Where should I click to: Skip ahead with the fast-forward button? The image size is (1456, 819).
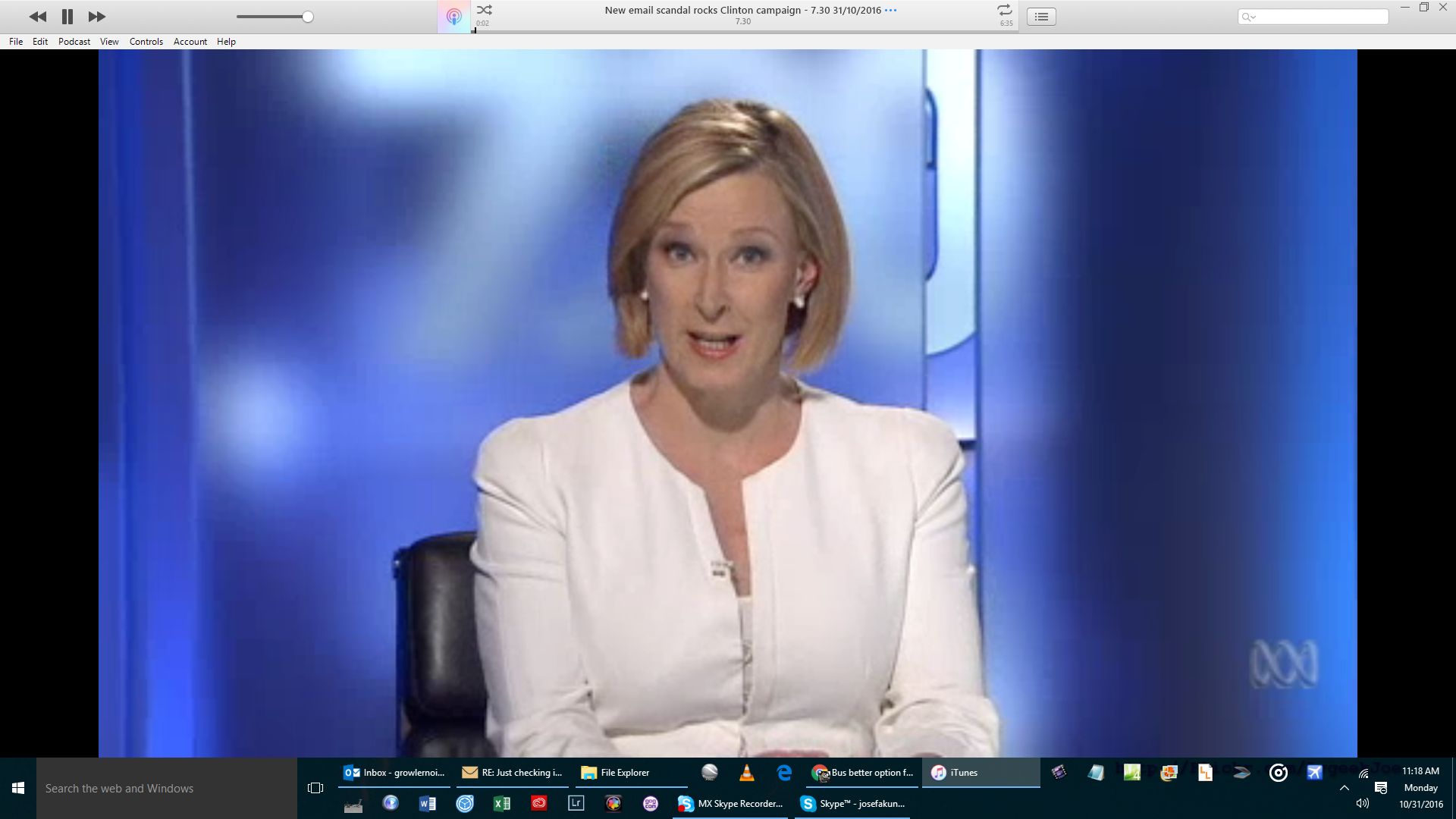(96, 17)
